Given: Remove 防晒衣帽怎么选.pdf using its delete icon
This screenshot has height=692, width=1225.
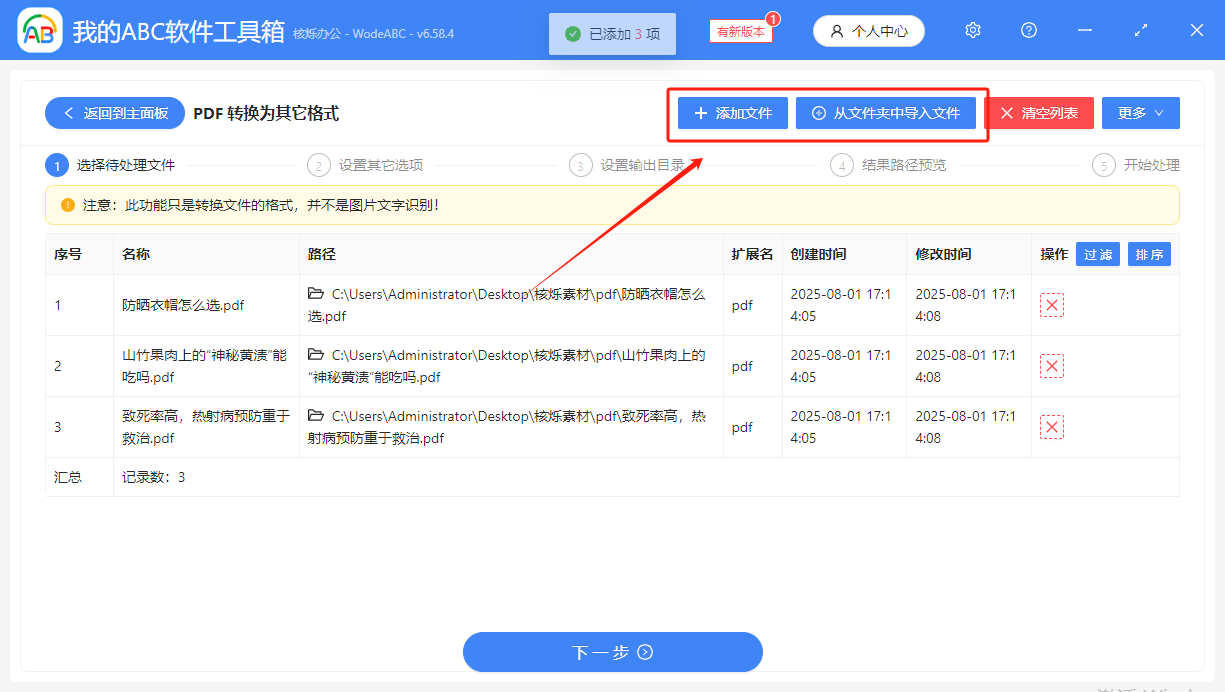Looking at the screenshot, I should click(1051, 305).
